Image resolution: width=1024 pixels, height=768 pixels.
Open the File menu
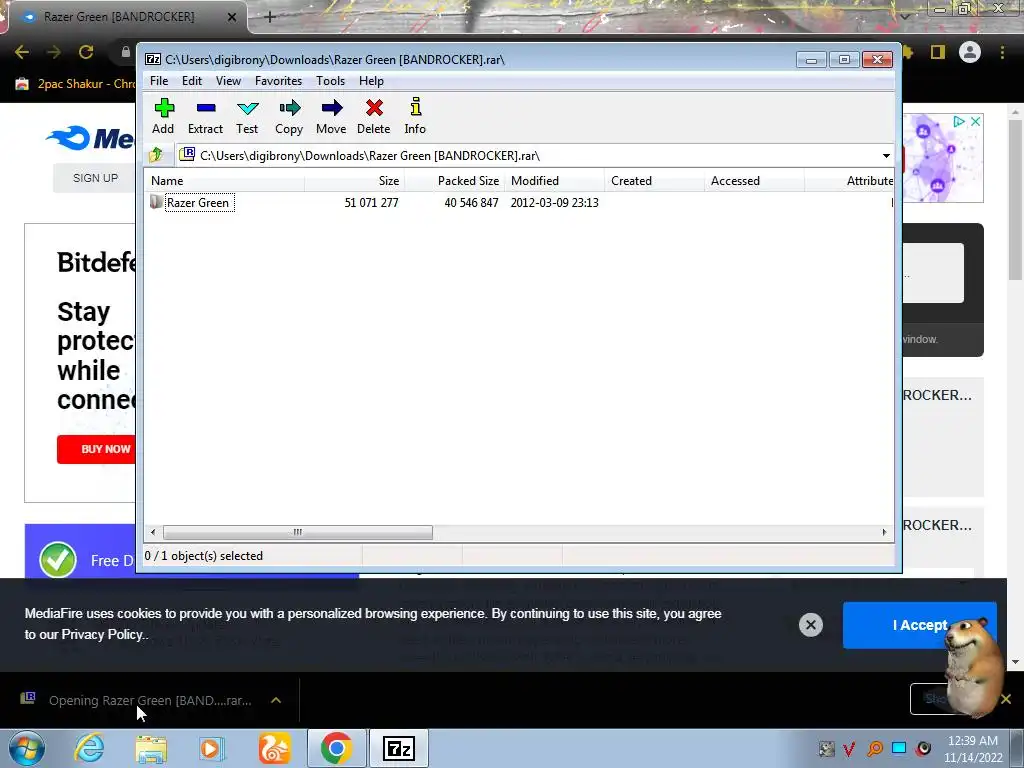pyautogui.click(x=159, y=81)
